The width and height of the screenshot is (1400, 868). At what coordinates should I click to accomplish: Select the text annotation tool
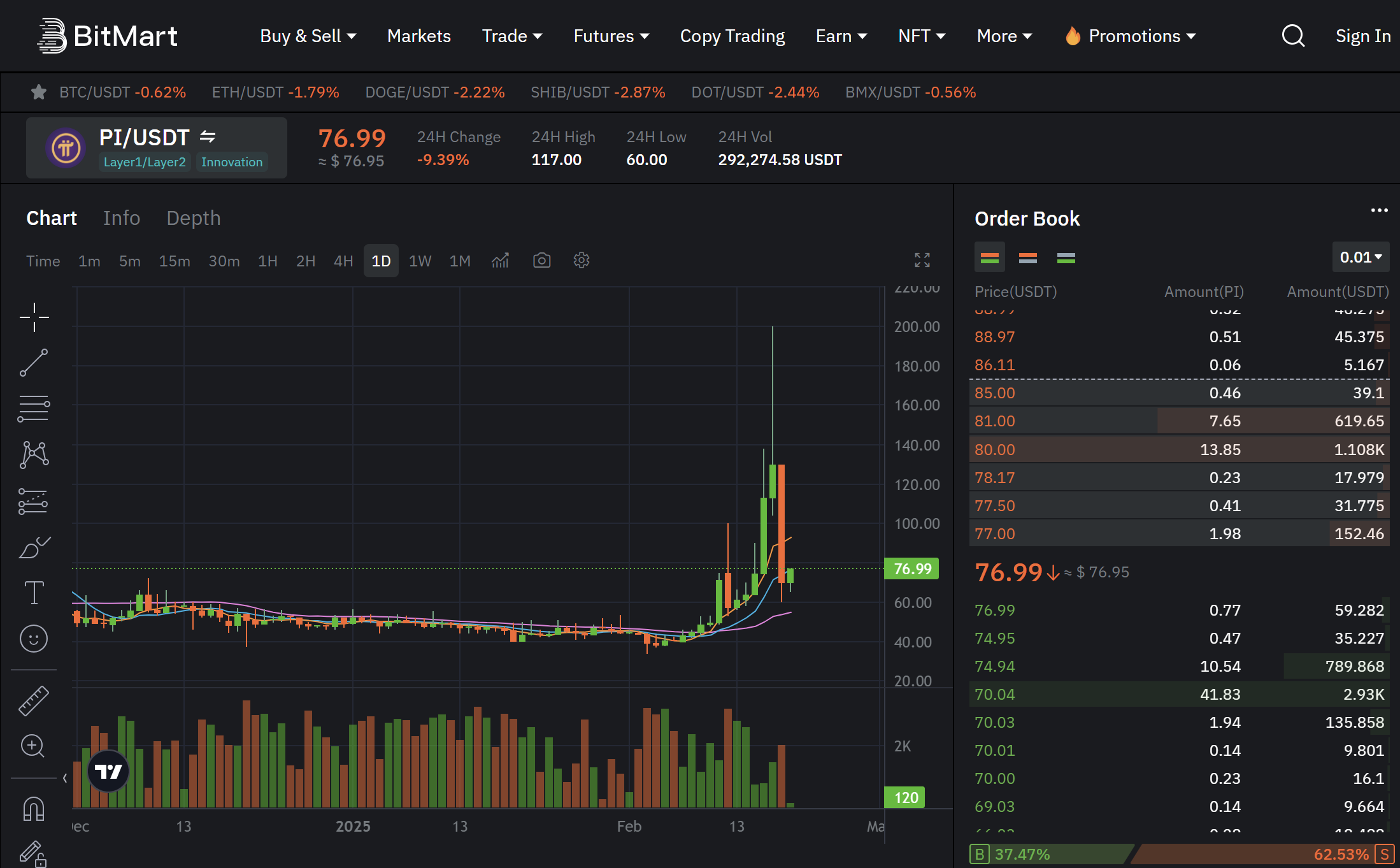point(34,593)
